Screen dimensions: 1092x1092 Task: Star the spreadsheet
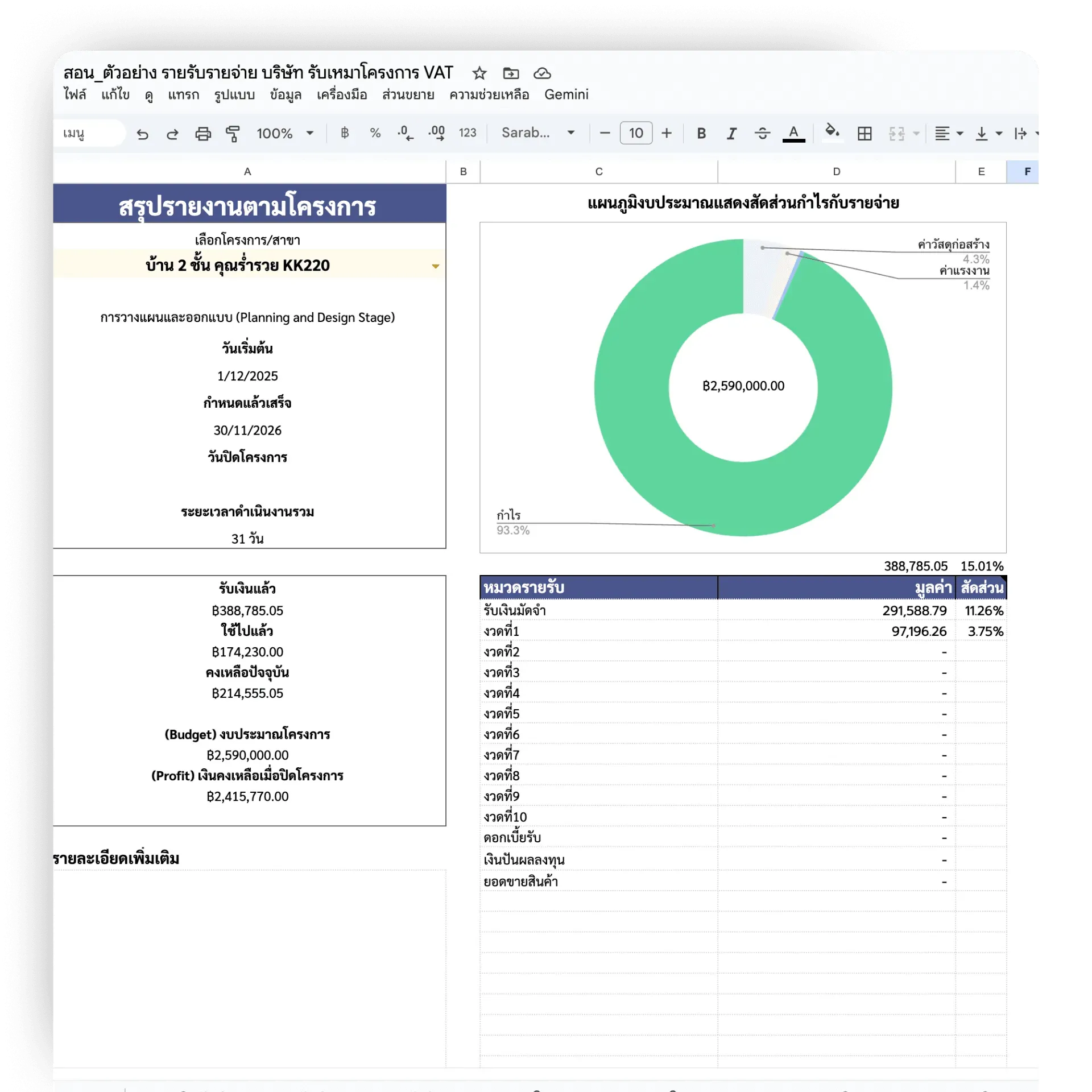click(x=479, y=73)
